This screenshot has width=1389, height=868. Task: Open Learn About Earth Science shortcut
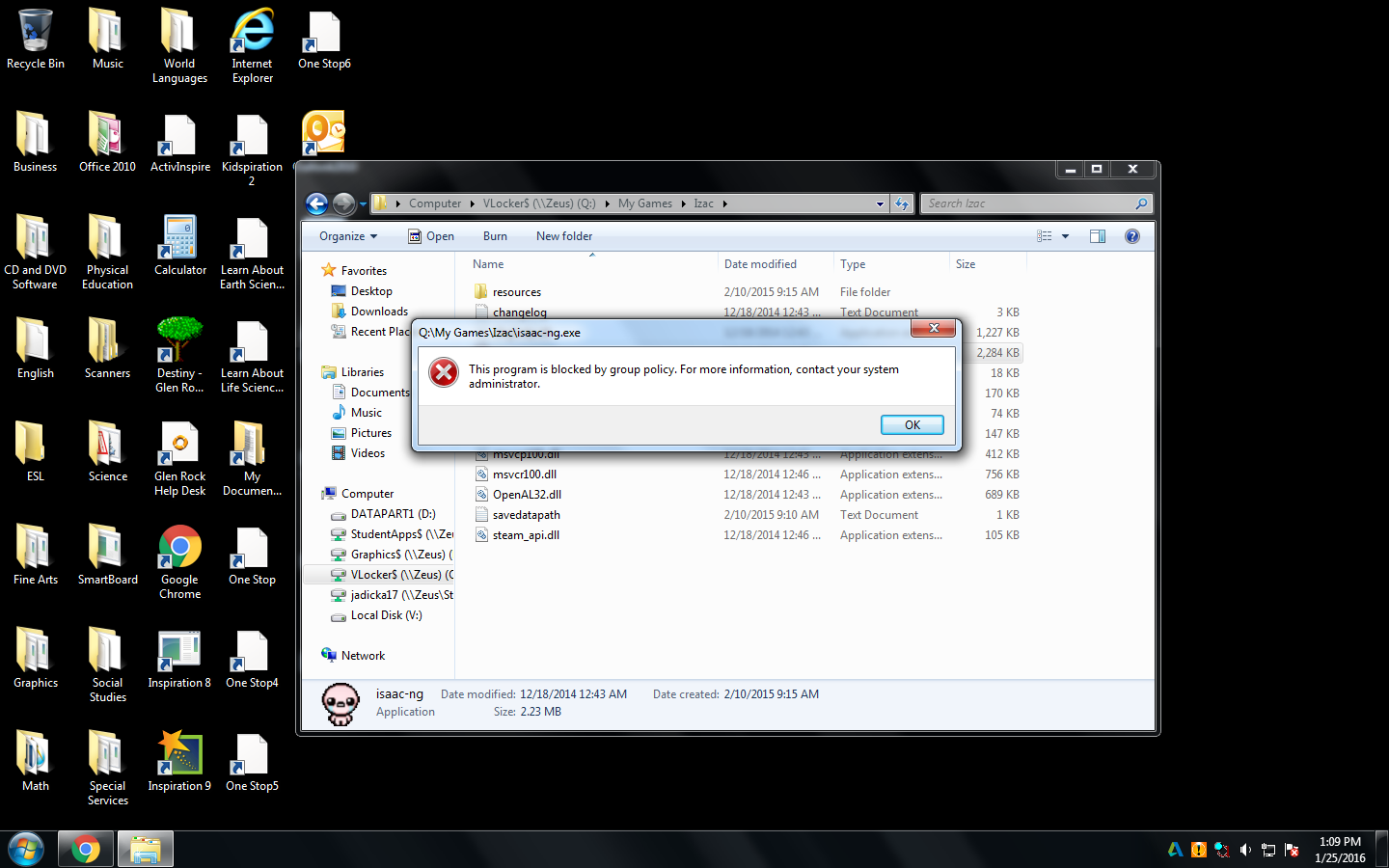pyautogui.click(x=252, y=253)
